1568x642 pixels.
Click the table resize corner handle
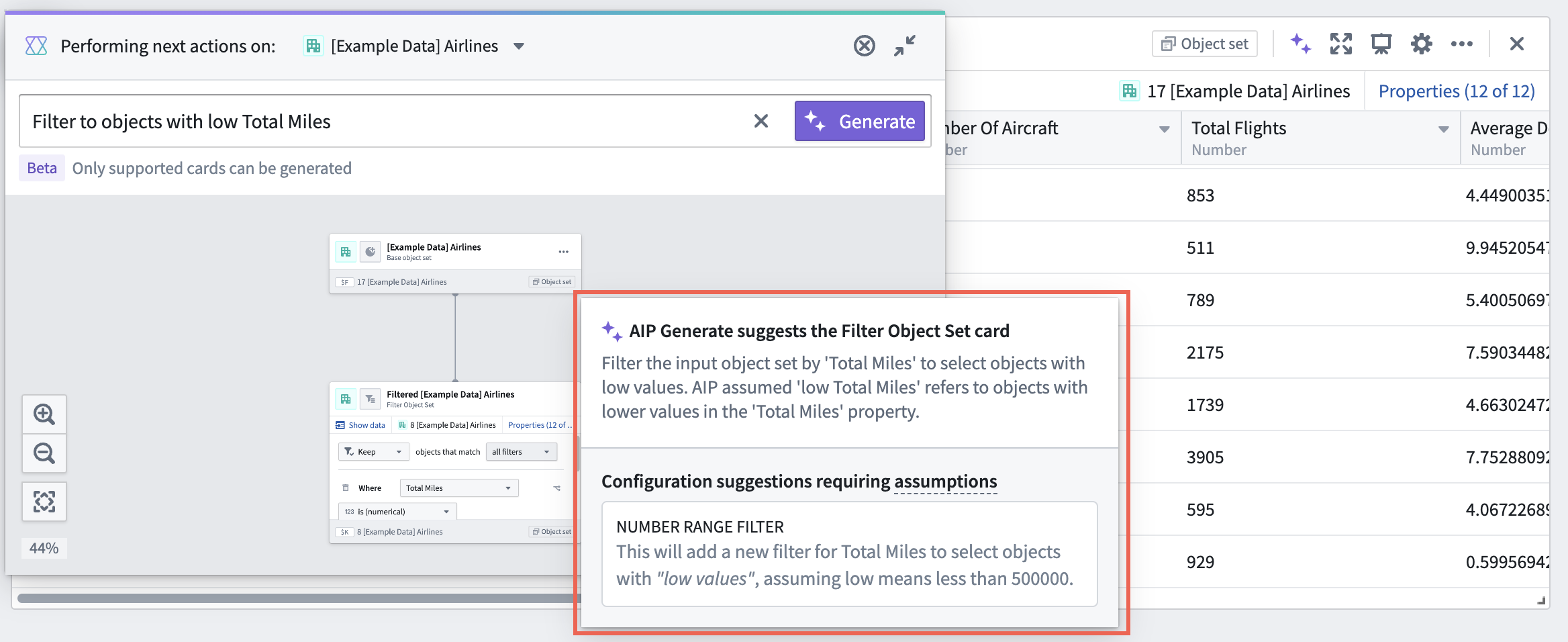click(x=1541, y=601)
